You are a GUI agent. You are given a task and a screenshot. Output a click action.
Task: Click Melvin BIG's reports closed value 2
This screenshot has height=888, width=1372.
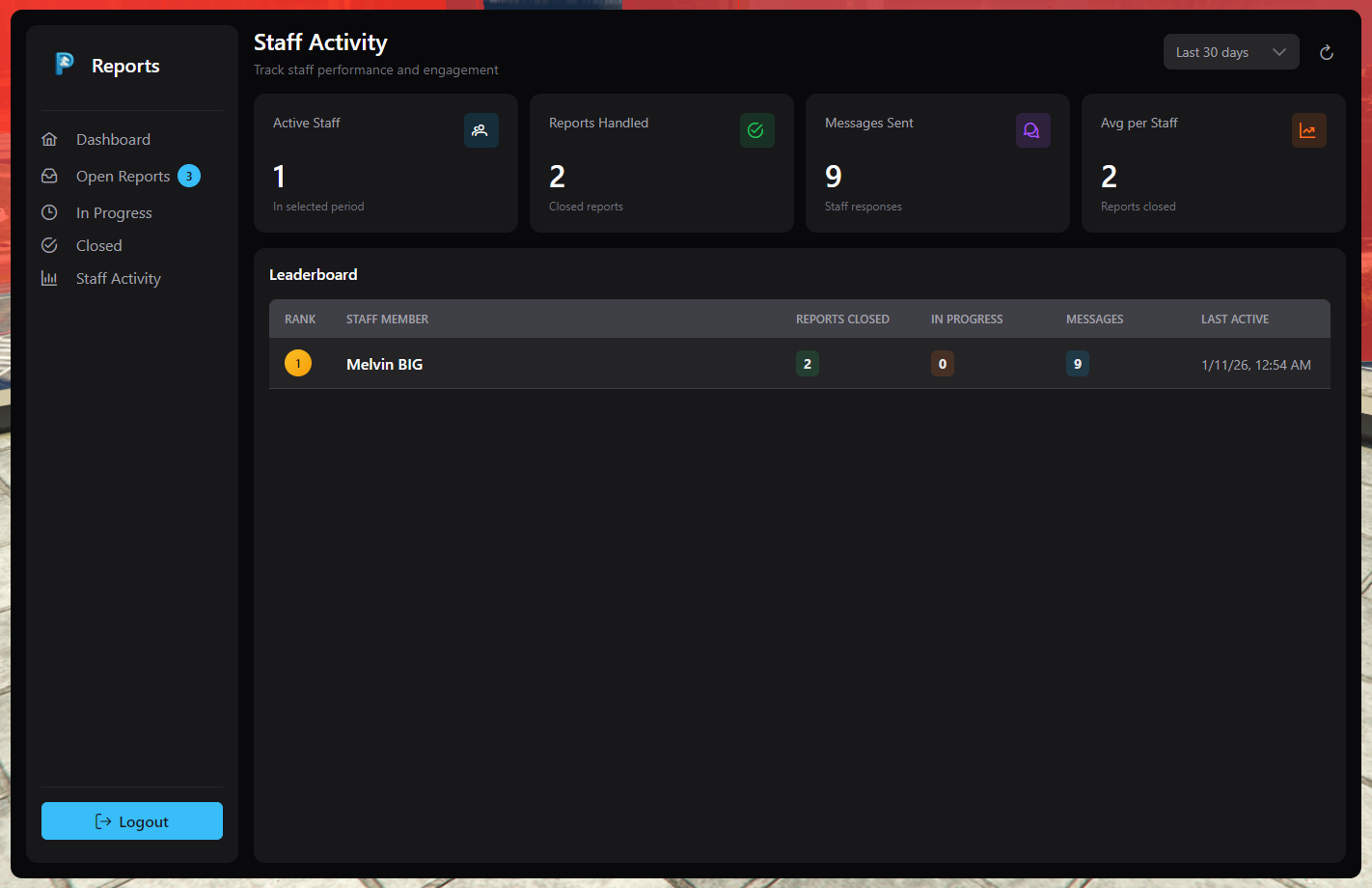[x=808, y=364]
